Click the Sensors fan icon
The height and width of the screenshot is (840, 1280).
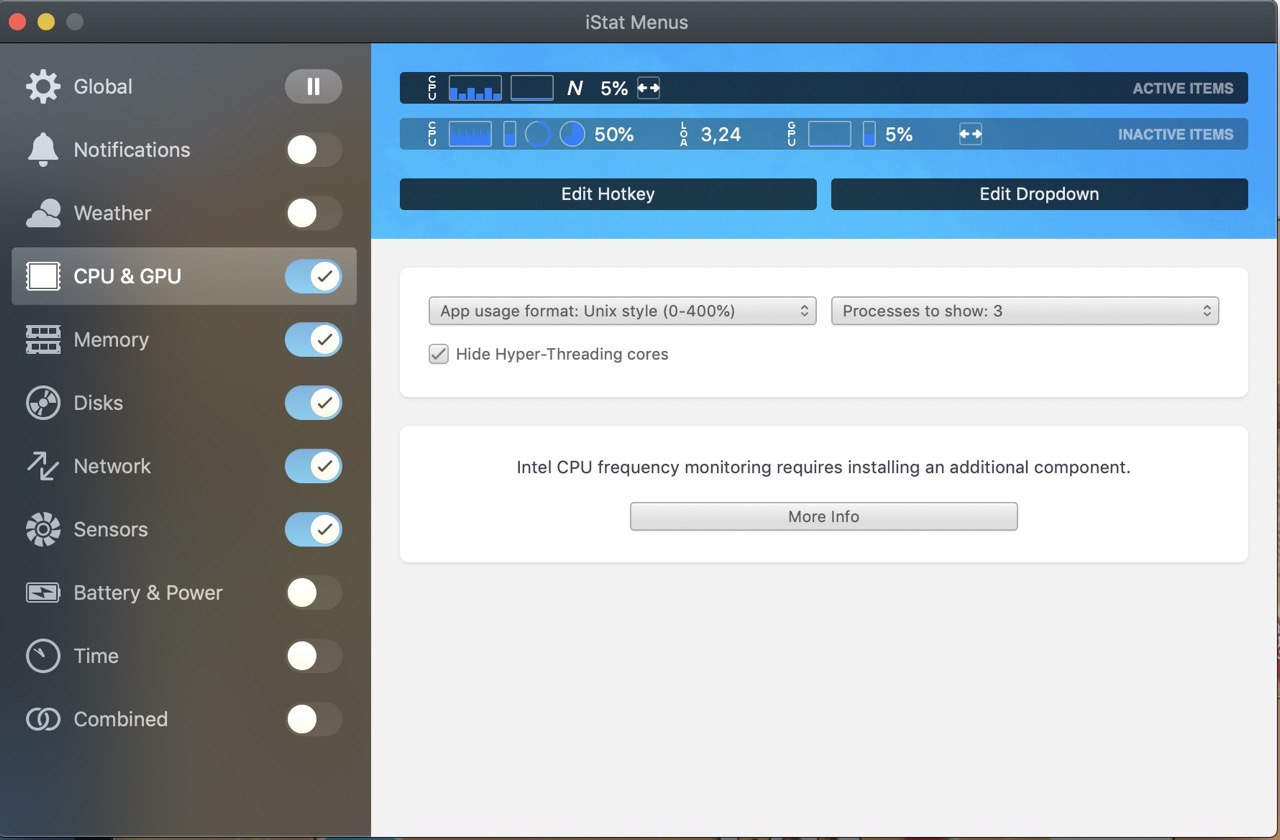(43, 530)
